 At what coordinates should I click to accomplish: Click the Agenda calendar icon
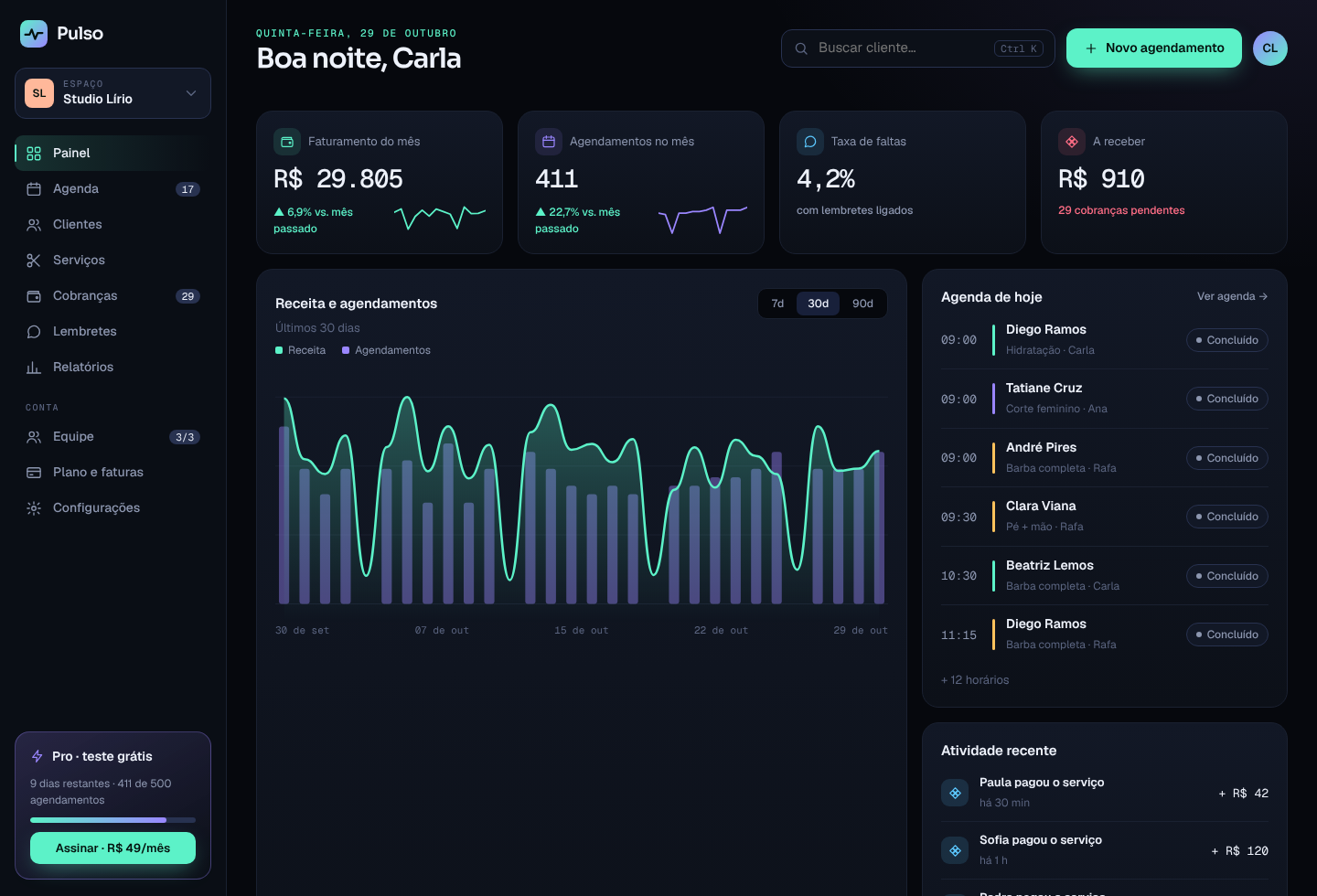34,189
